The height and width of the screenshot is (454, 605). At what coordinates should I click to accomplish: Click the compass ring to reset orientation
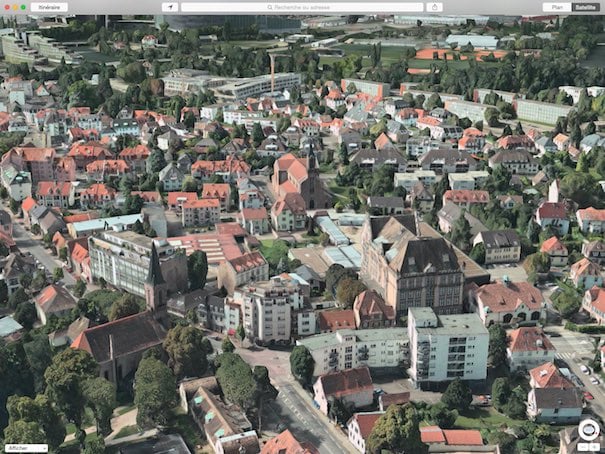(589, 428)
